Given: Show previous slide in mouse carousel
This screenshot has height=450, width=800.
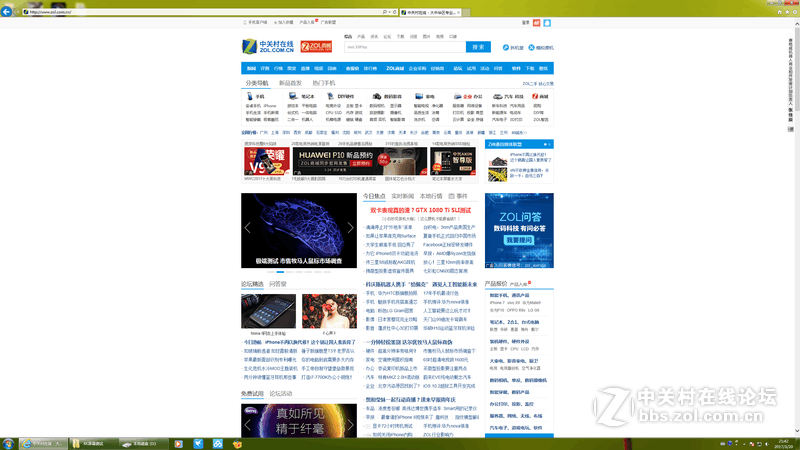Looking at the screenshot, I should click(247, 228).
